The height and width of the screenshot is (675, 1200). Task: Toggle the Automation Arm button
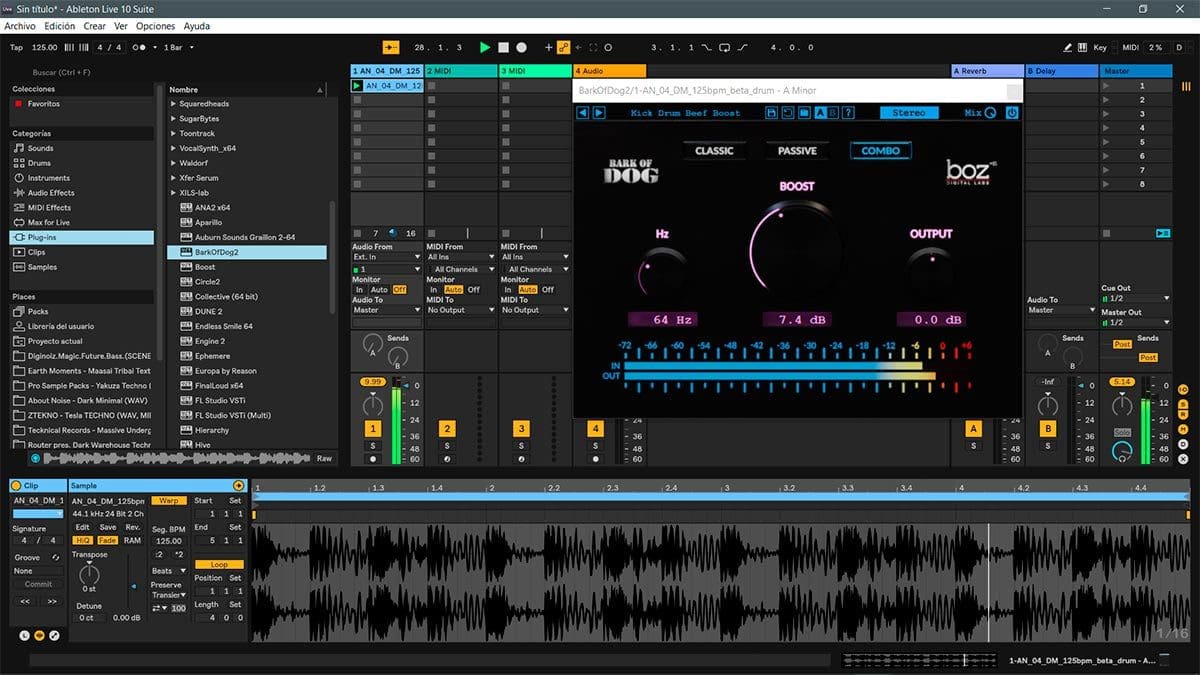pos(564,47)
